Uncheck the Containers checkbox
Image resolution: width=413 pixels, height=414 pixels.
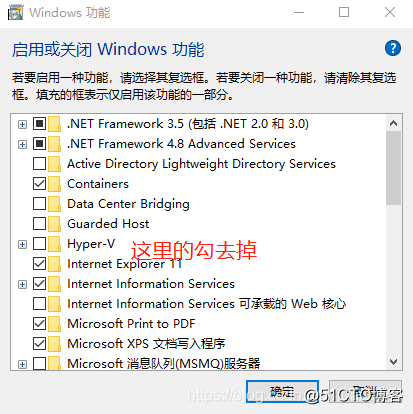39,184
